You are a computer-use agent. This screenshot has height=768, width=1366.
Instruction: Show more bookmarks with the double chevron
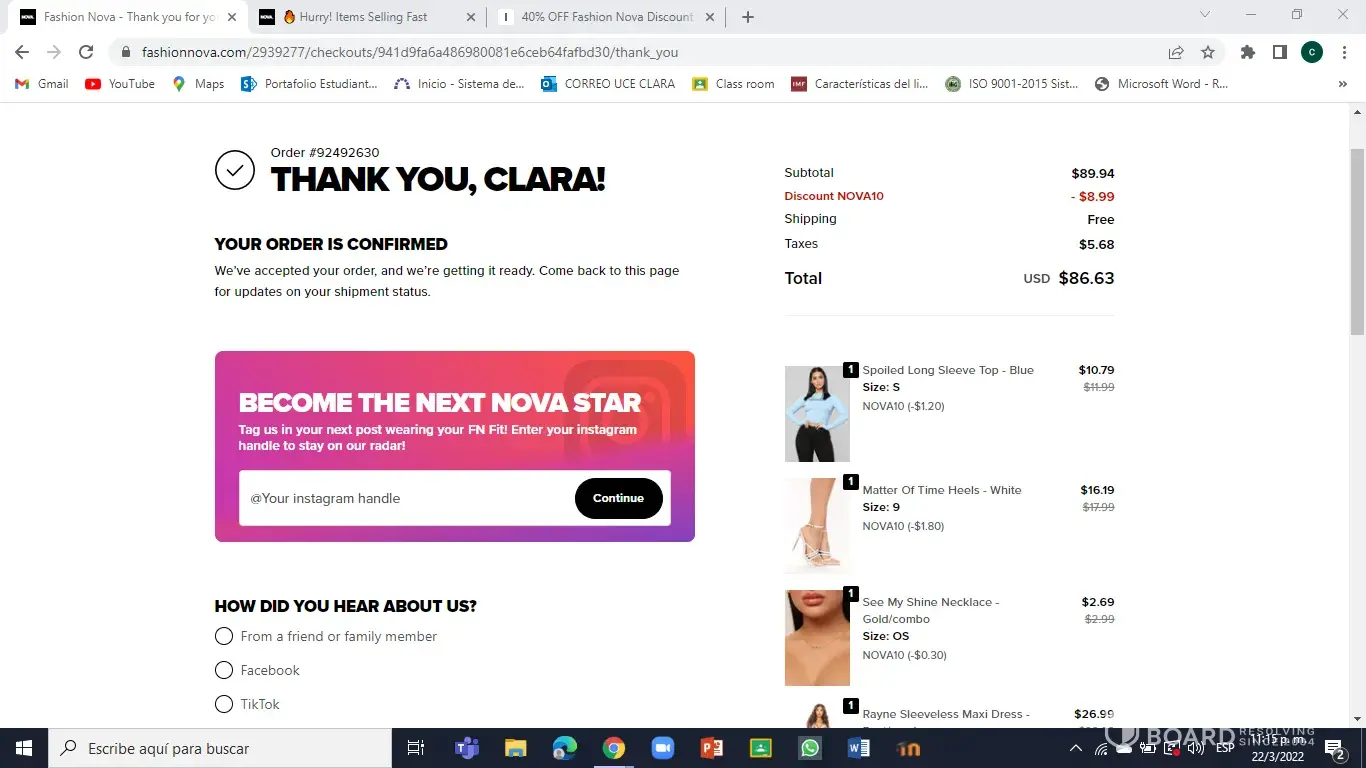[x=1342, y=84]
